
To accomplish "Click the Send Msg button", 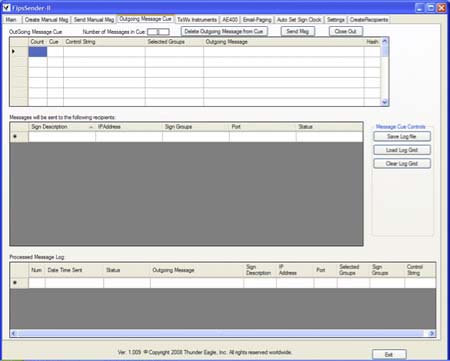I will point(298,31).
